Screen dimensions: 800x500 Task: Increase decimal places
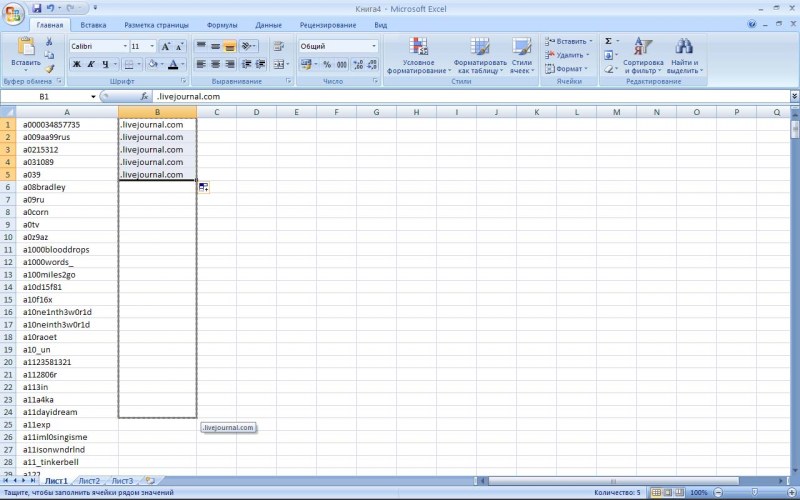click(x=358, y=64)
